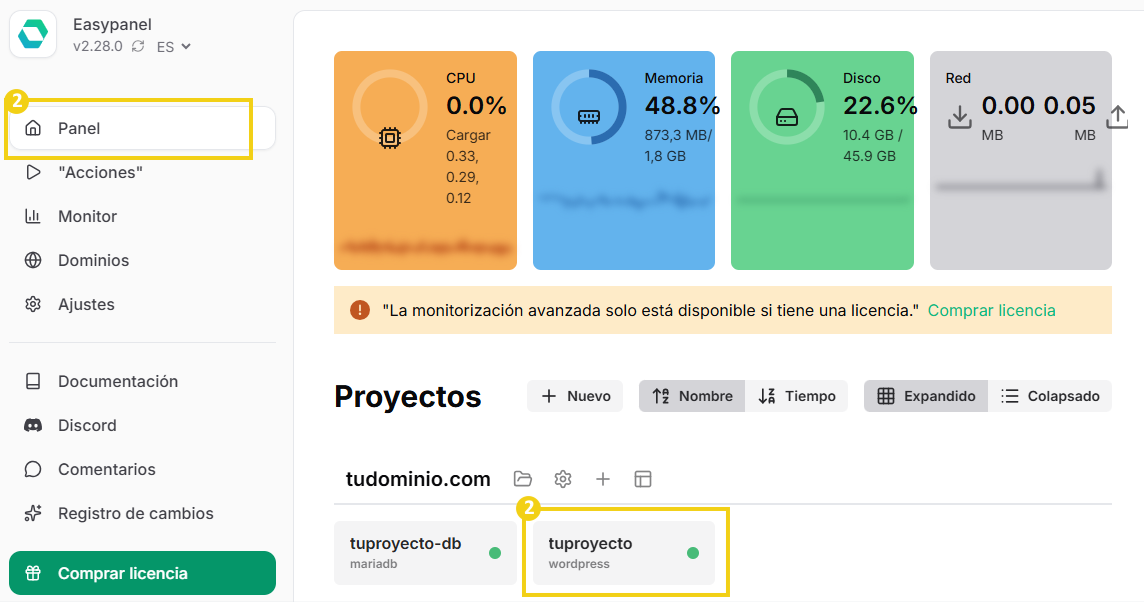Screen dimensions: 1144x602
Task: Toggle sorting by Nombre
Action: coord(691,396)
